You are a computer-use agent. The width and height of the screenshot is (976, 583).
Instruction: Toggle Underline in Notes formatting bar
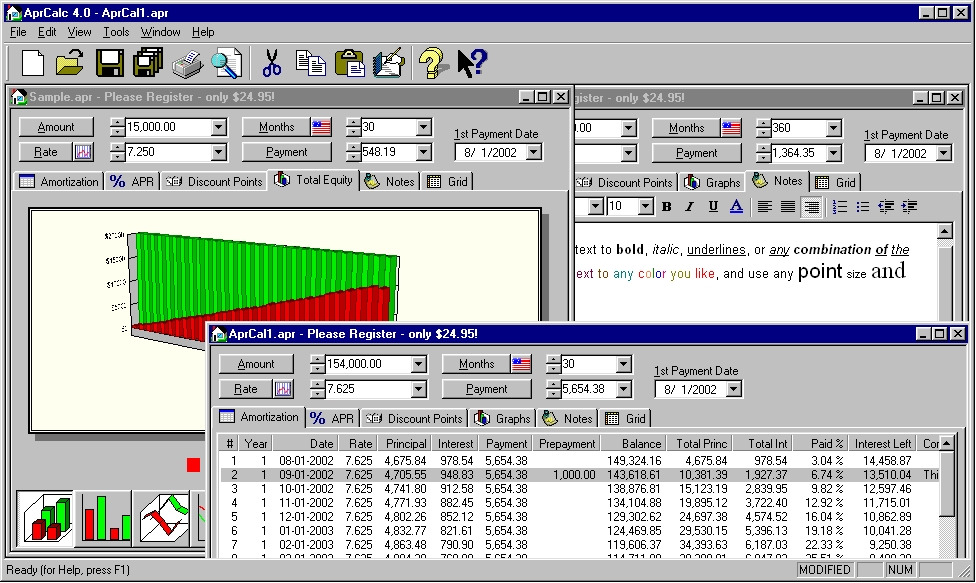(713, 207)
